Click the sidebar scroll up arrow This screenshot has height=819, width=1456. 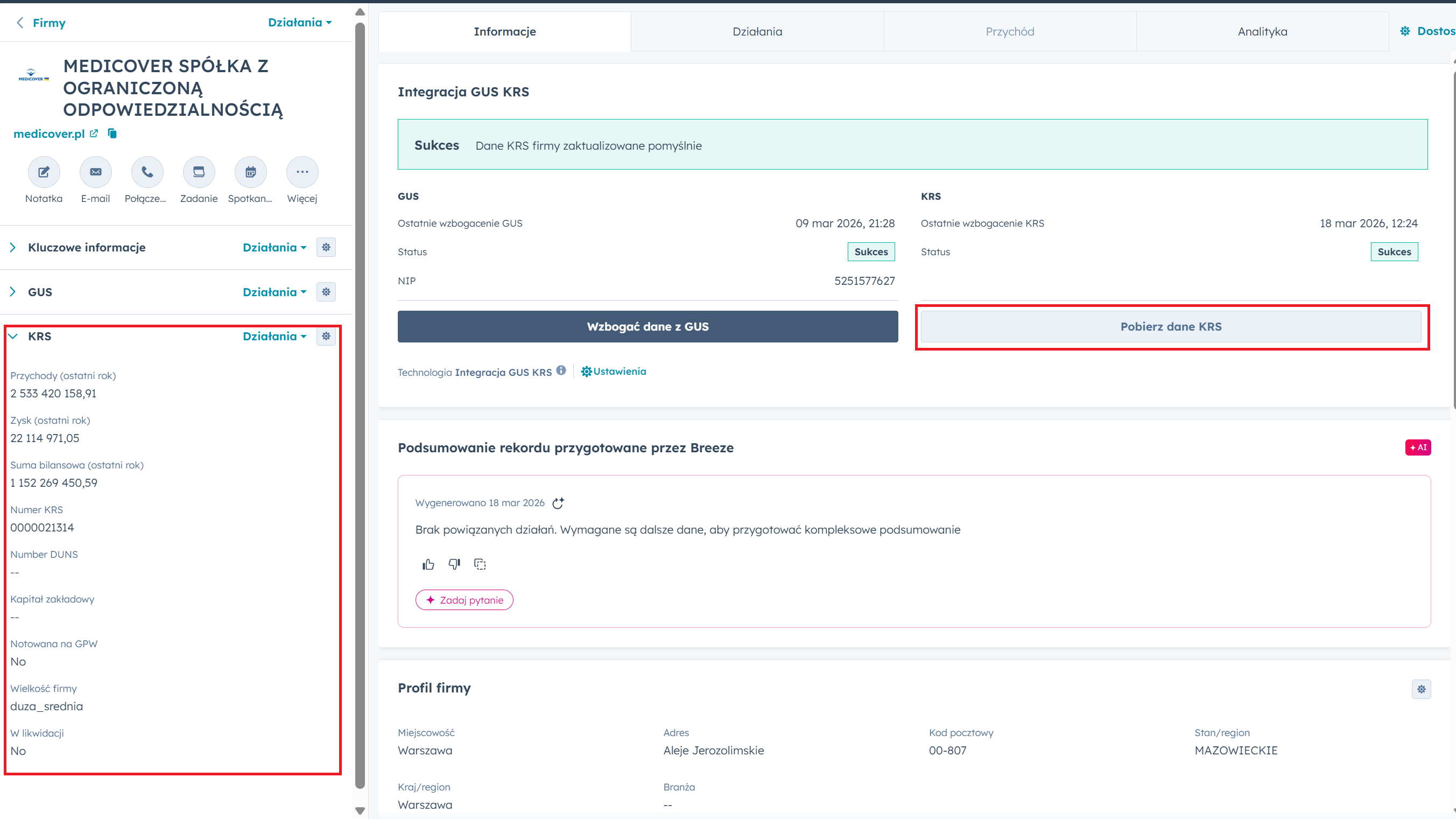click(360, 12)
